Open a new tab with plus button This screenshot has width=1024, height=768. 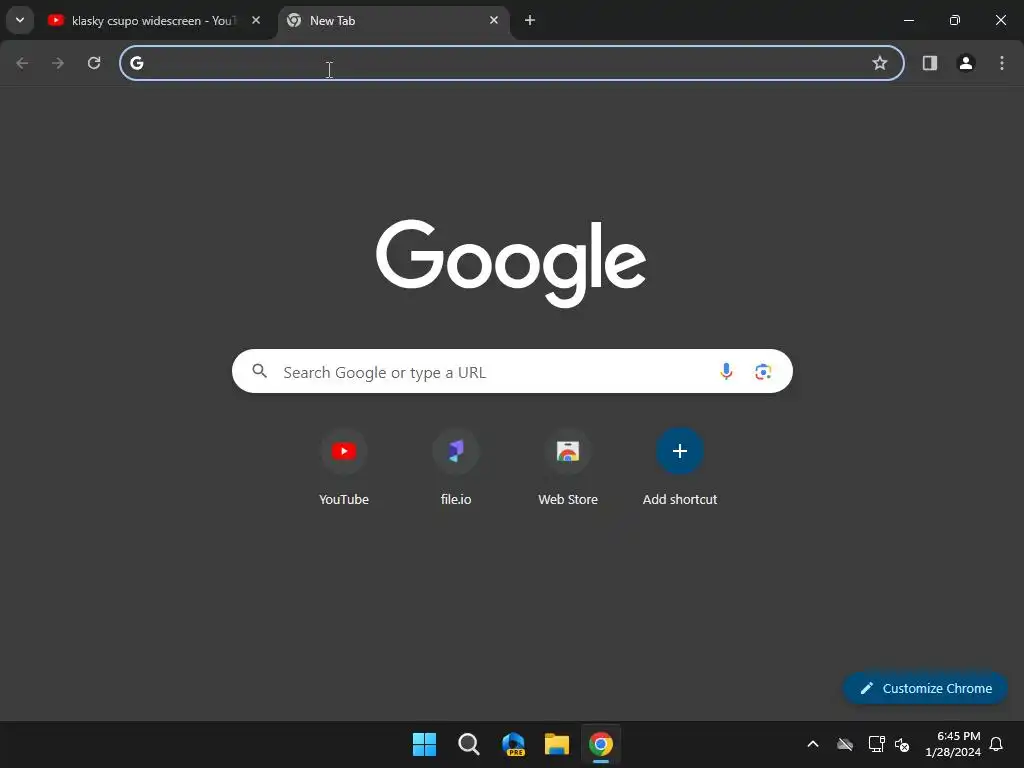530,20
